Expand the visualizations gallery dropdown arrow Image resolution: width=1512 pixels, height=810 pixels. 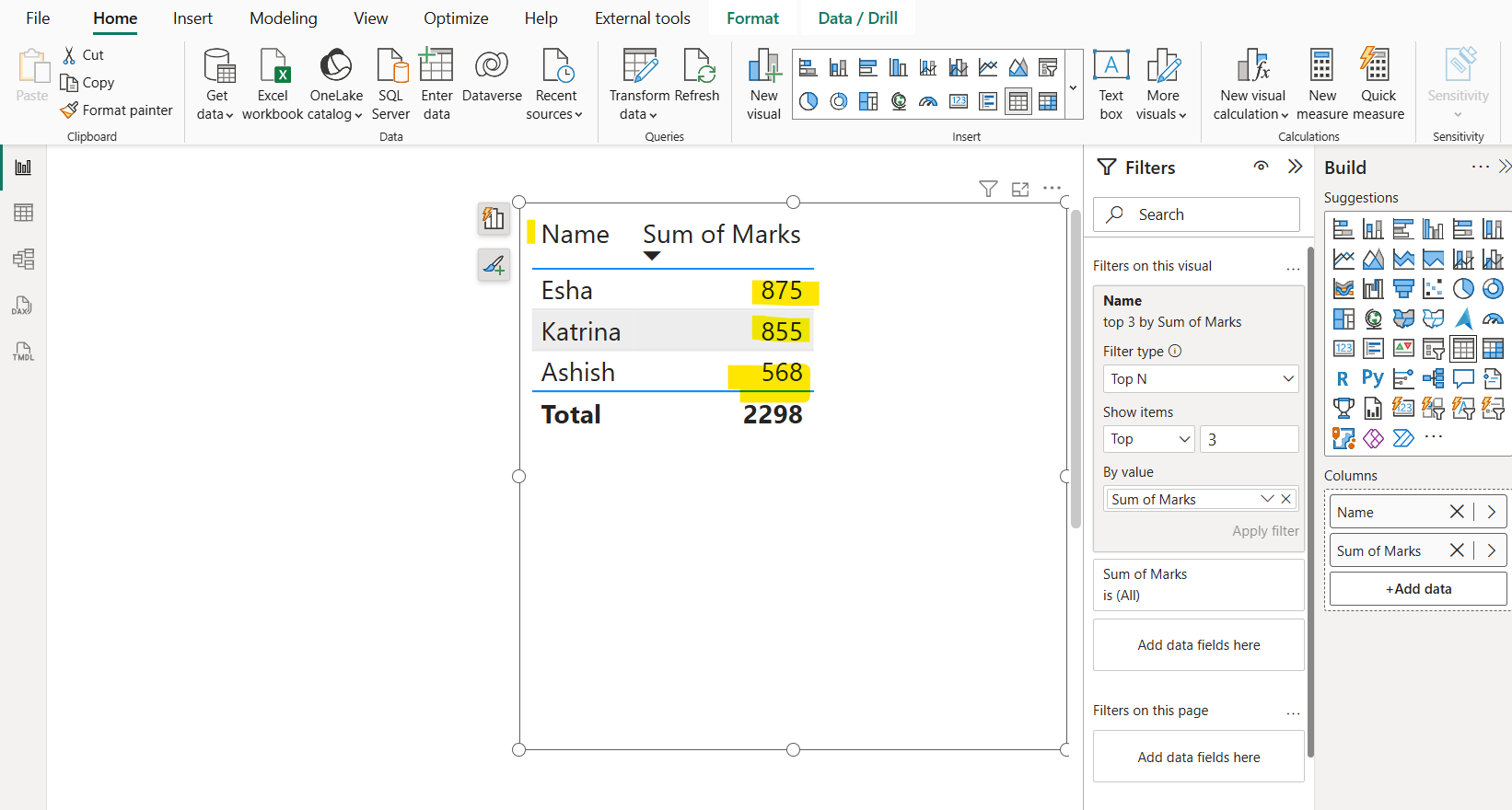pyautogui.click(x=1074, y=88)
